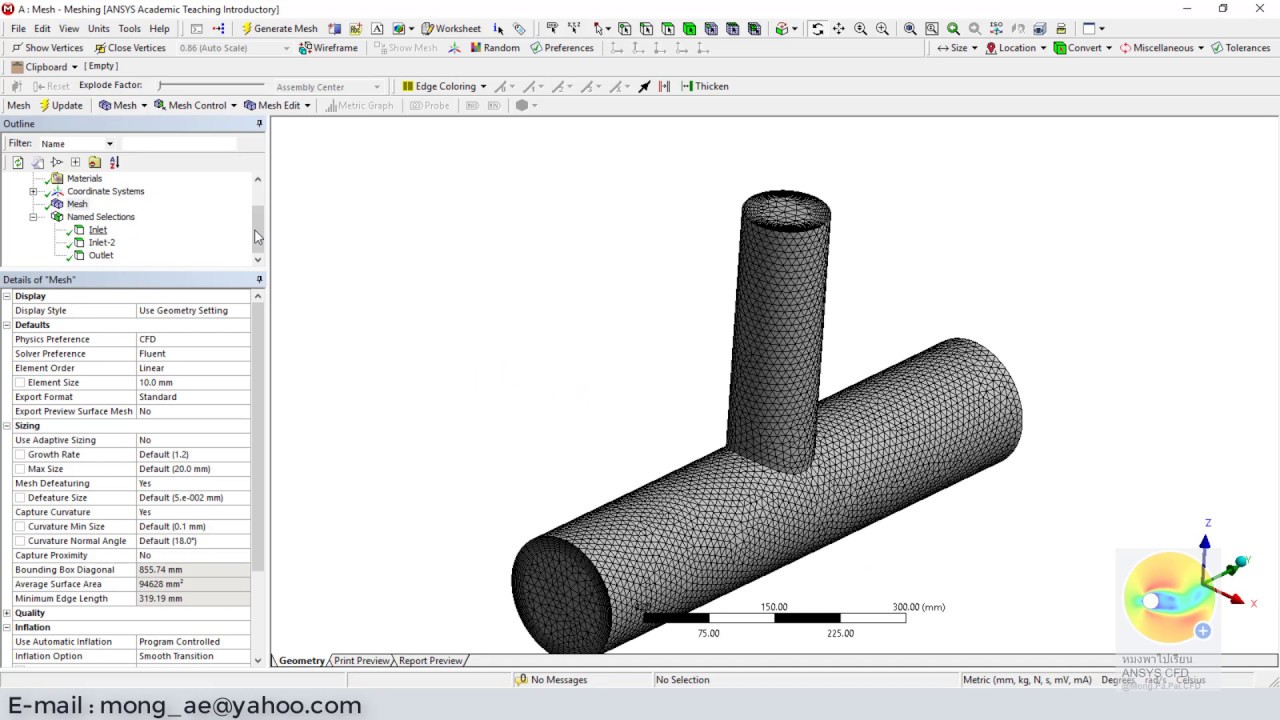Click the Generate Mesh button
Viewport: 1280px width, 720px height.
[279, 28]
